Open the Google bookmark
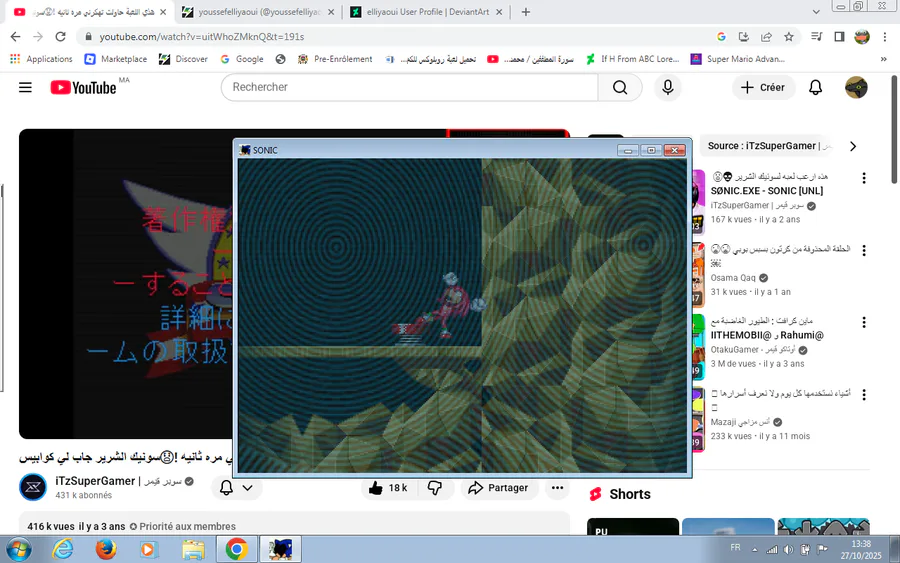 (242, 59)
